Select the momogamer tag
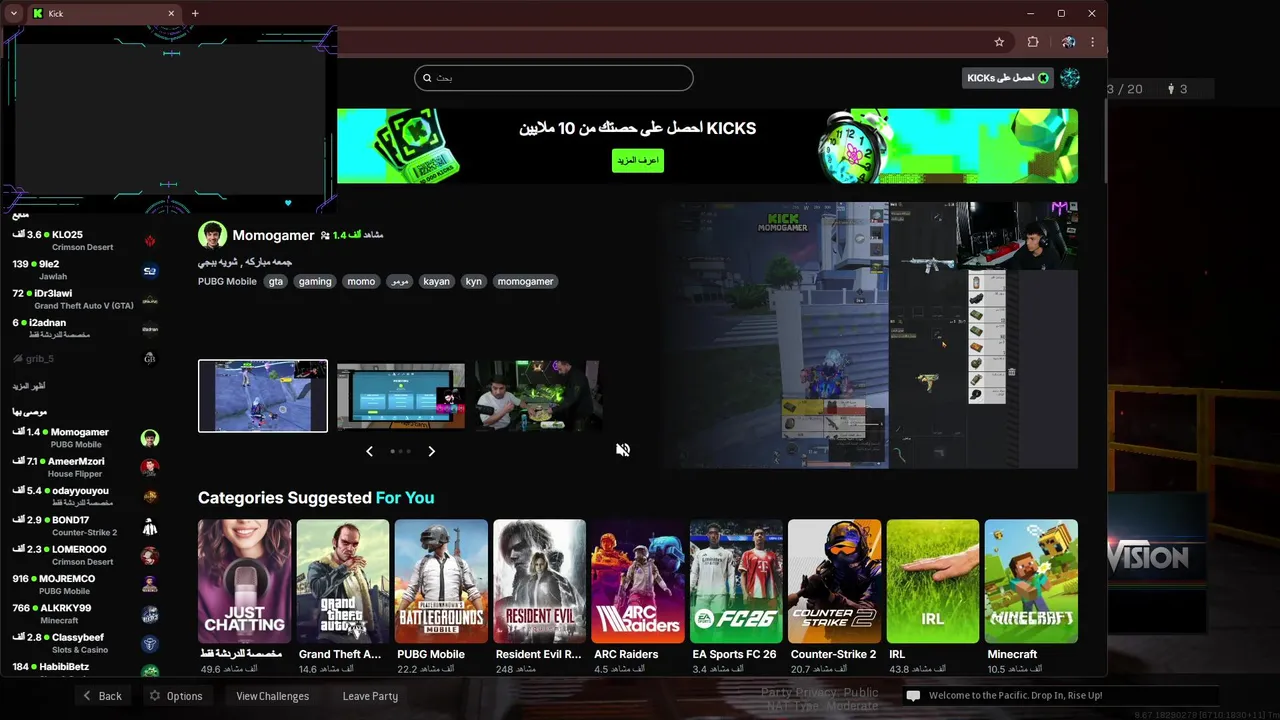Viewport: 1280px width, 720px height. coord(526,282)
